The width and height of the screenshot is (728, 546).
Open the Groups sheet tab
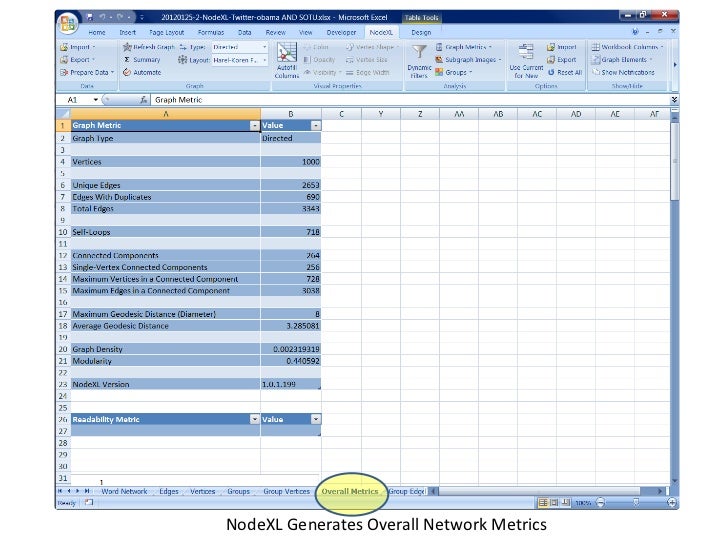239,491
